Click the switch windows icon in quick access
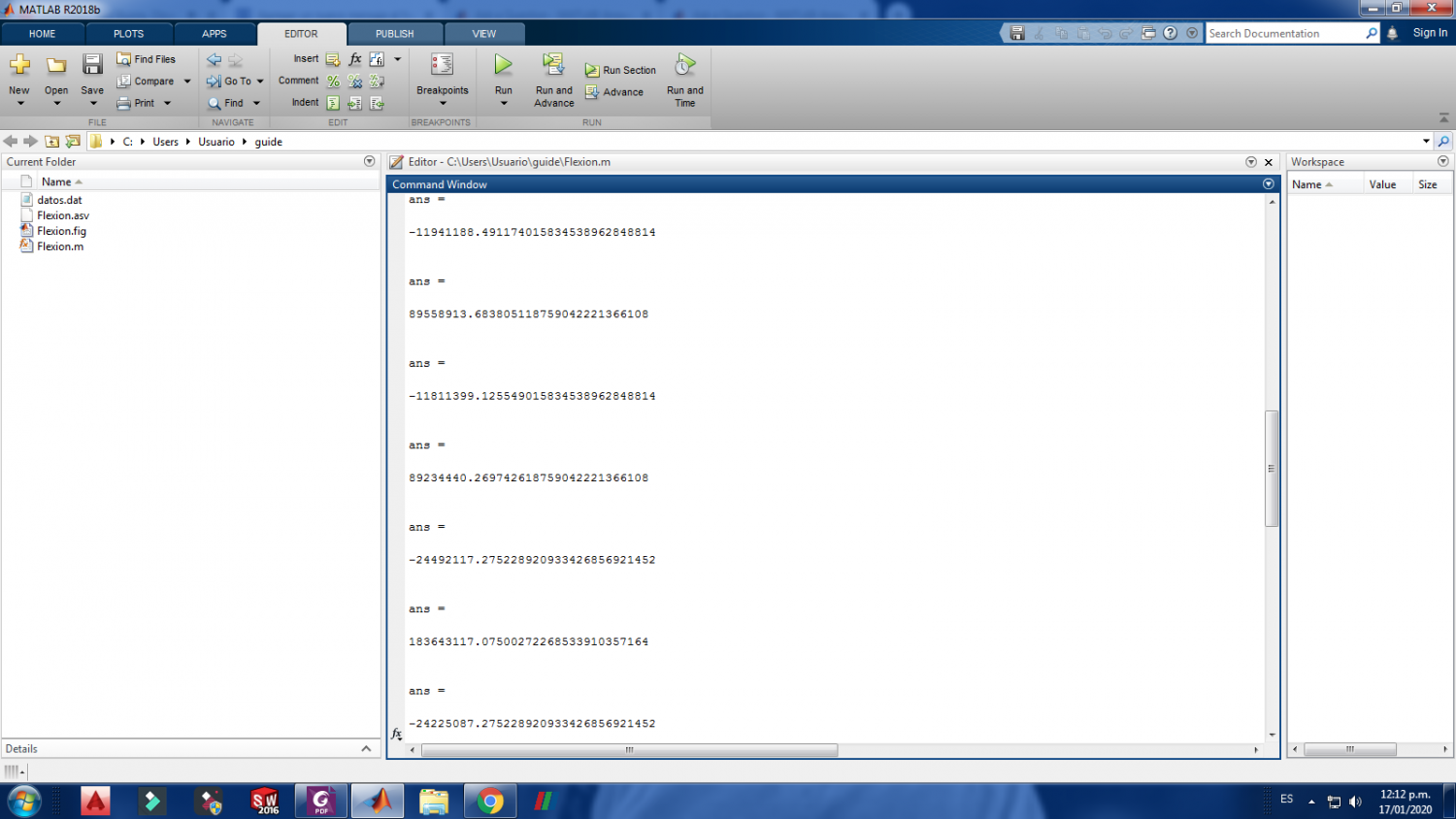This screenshot has width=1456, height=819. click(1148, 33)
